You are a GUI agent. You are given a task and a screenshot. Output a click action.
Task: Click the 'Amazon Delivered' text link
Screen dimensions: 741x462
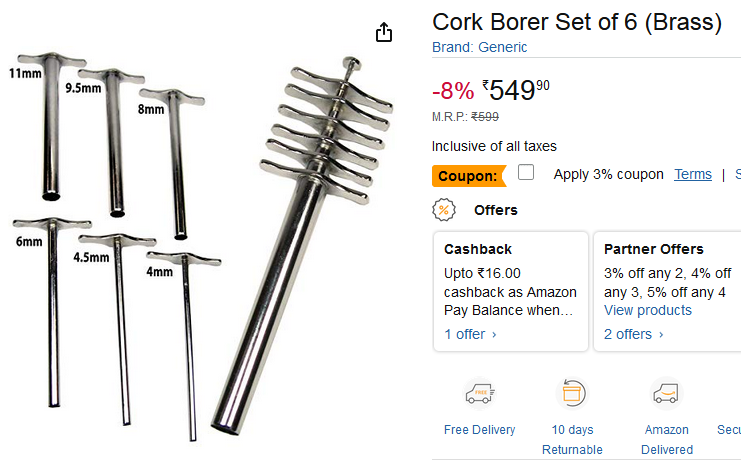[x=667, y=440]
